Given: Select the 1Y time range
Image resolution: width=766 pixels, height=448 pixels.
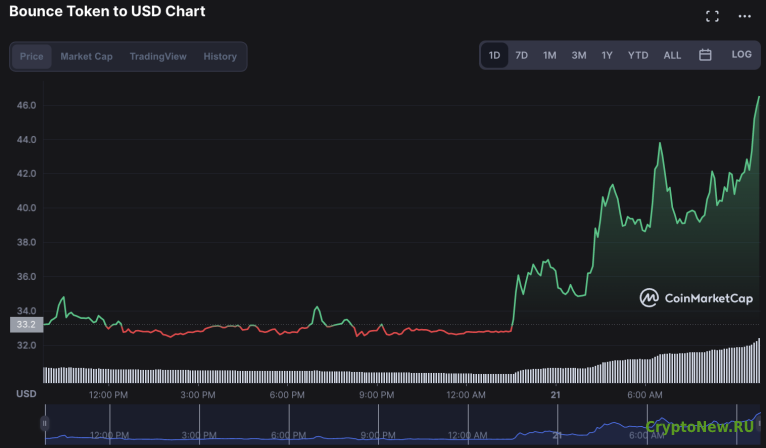Looking at the screenshot, I should point(607,55).
